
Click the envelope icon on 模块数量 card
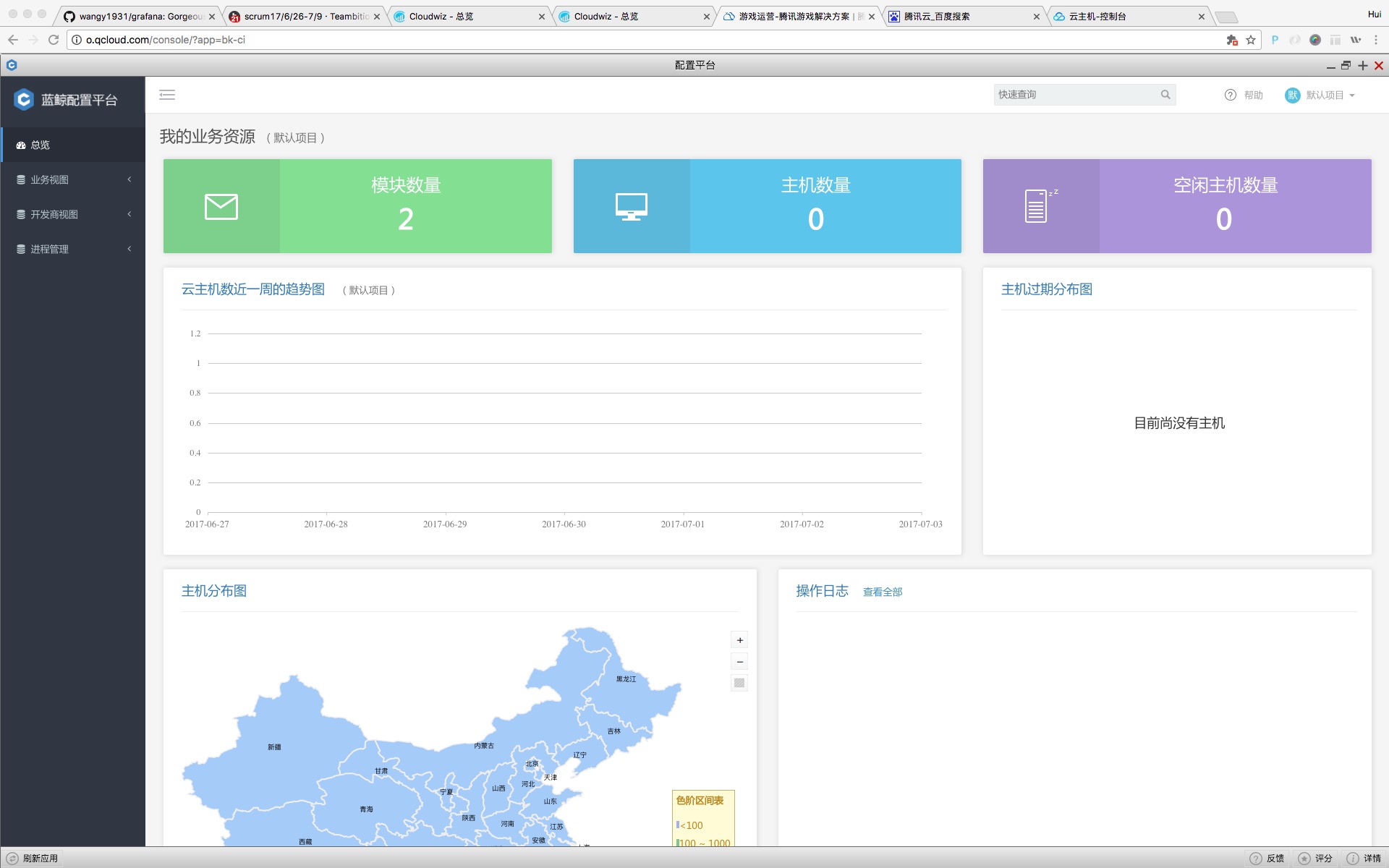[221, 207]
